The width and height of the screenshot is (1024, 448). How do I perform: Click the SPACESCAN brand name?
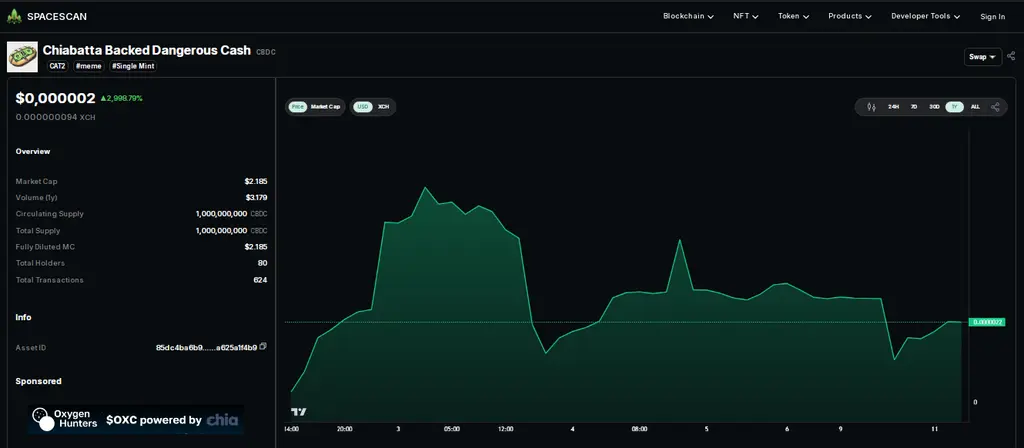(57, 16)
